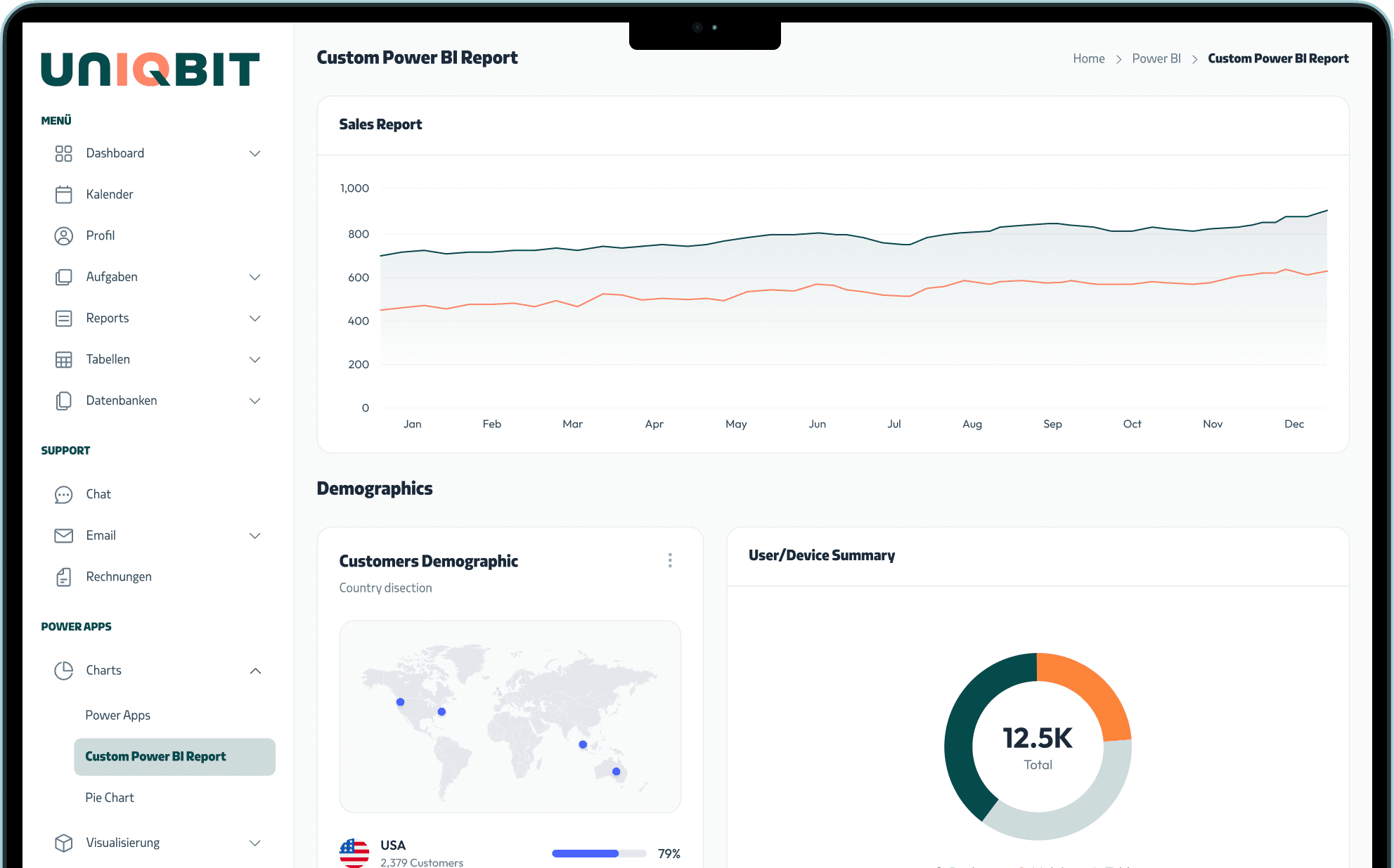Expand the Email dropdown
Viewport: 1394px width, 868px height.
pyautogui.click(x=254, y=536)
